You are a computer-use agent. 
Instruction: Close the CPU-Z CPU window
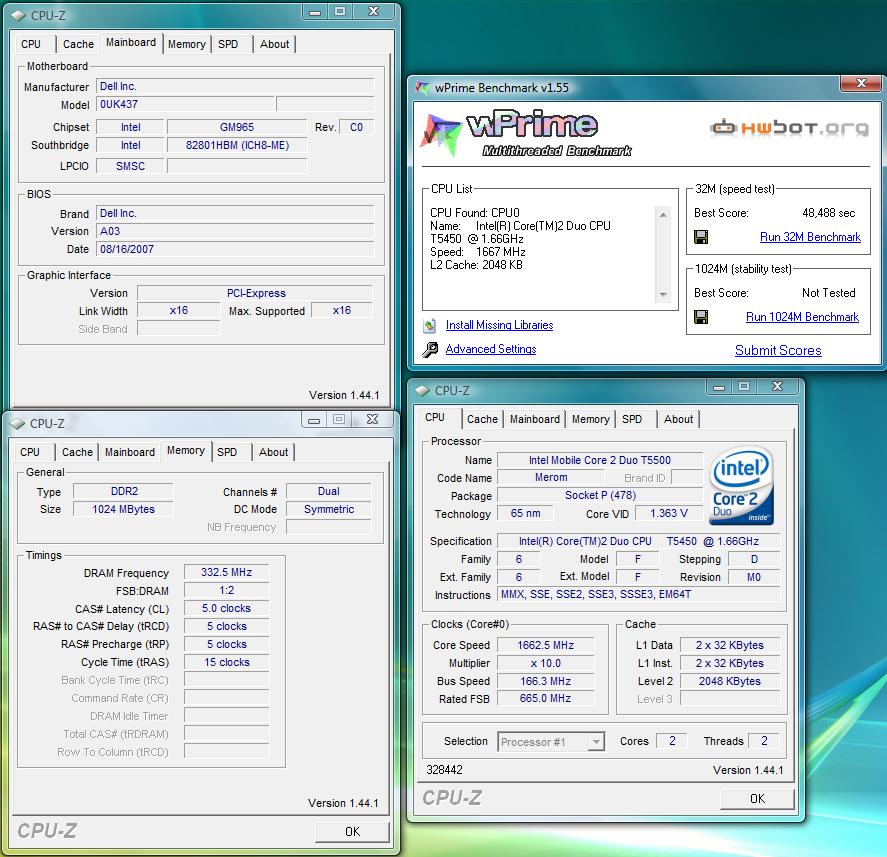click(x=777, y=387)
